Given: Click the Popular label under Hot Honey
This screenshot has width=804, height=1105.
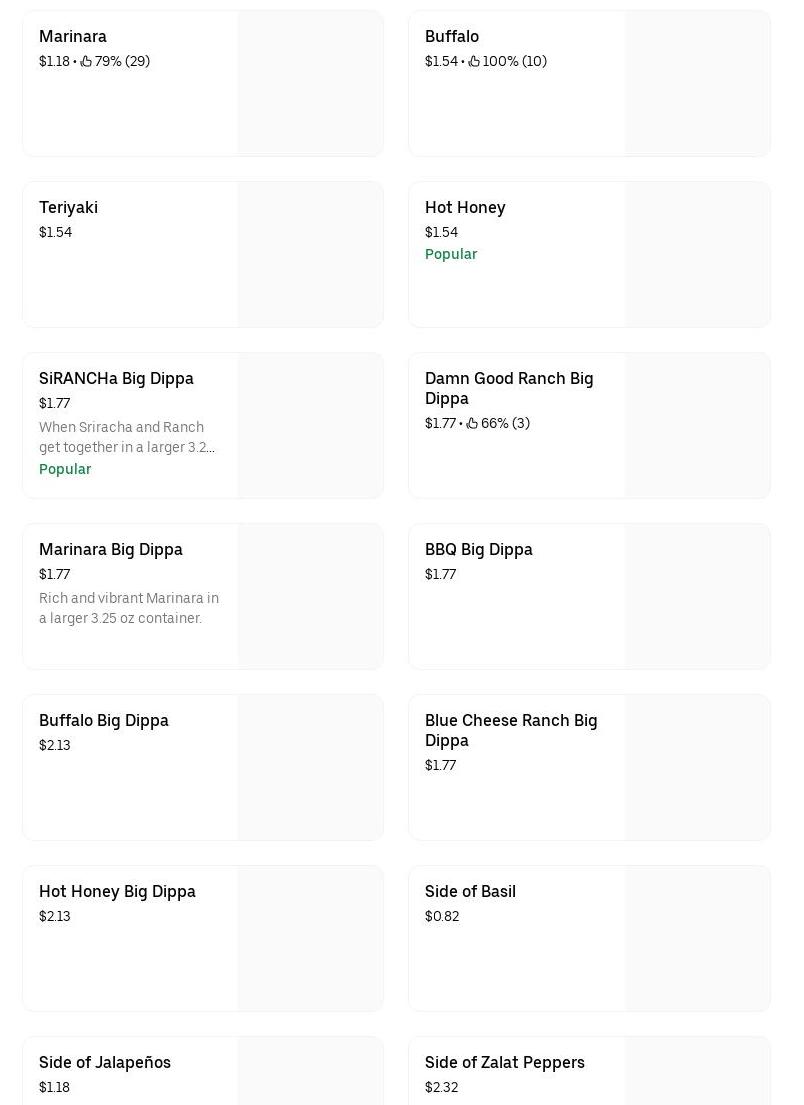Looking at the screenshot, I should 451,254.
